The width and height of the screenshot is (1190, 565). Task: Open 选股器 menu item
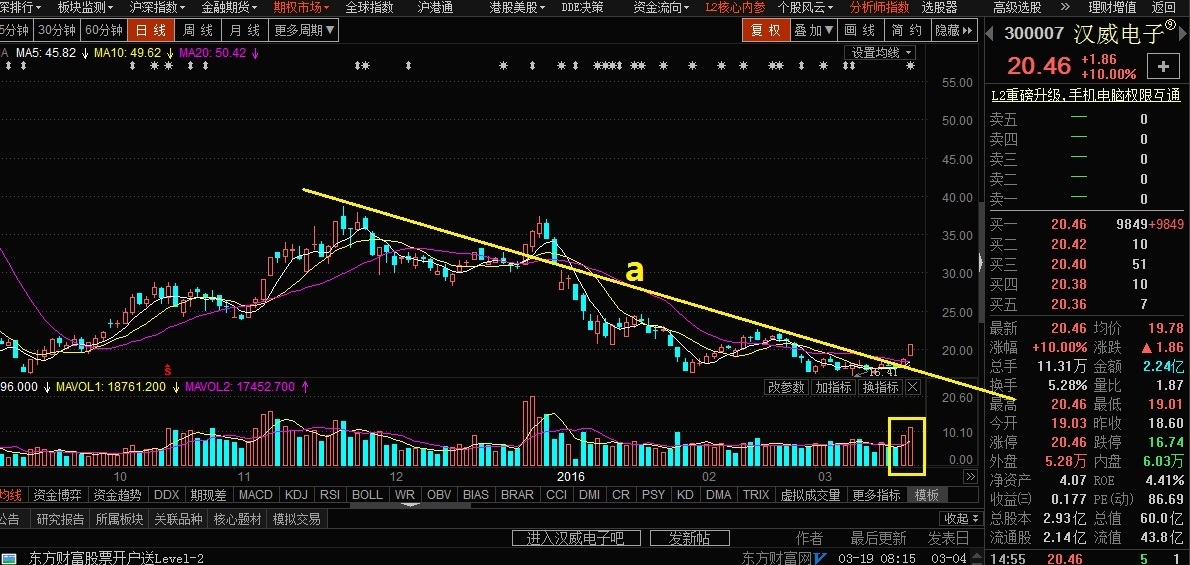click(x=940, y=8)
